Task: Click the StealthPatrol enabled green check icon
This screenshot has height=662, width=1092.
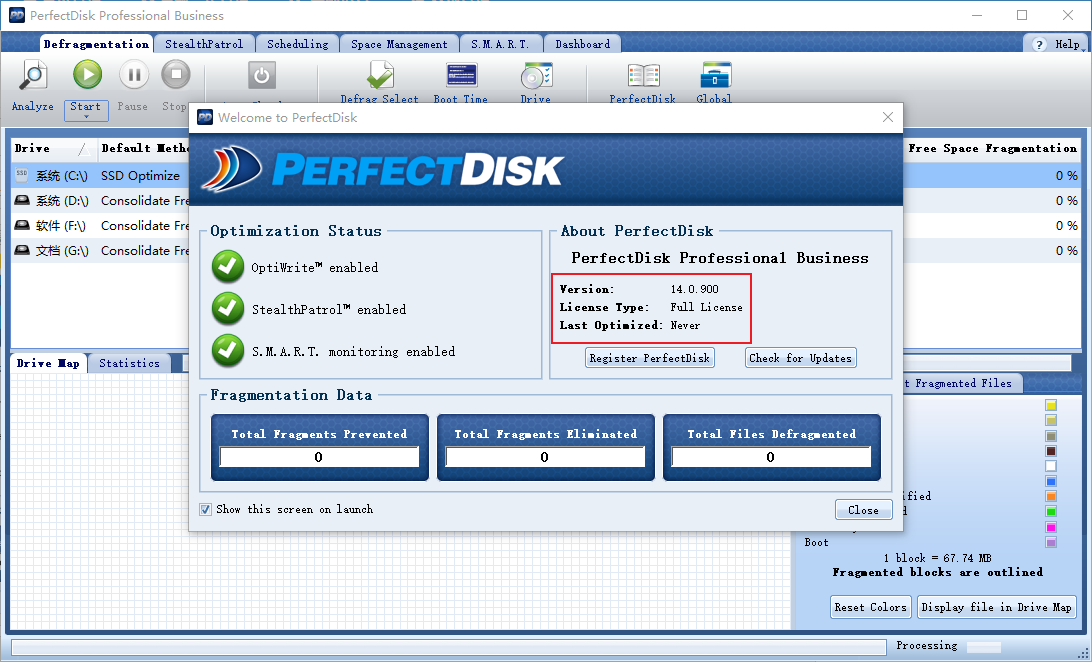Action: (228, 308)
